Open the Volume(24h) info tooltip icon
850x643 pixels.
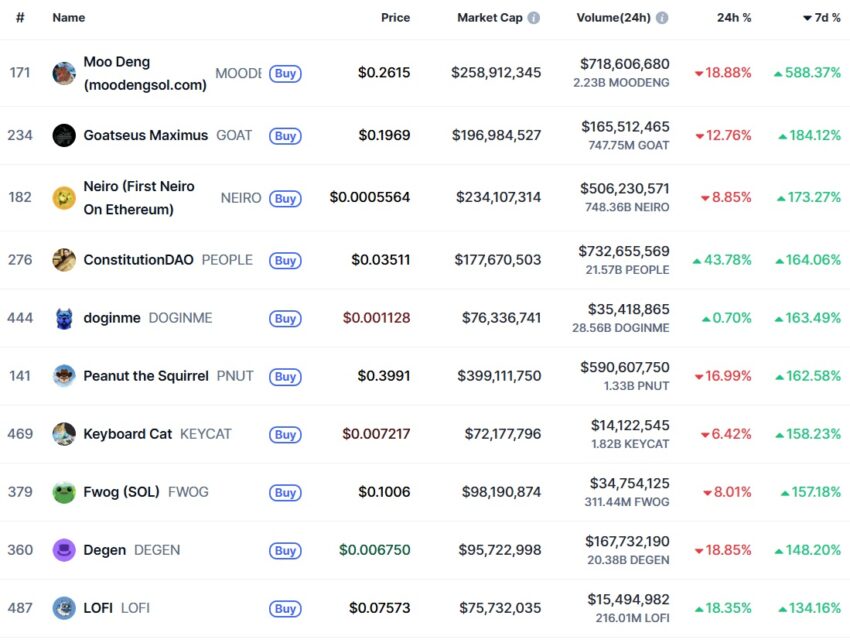(662, 18)
